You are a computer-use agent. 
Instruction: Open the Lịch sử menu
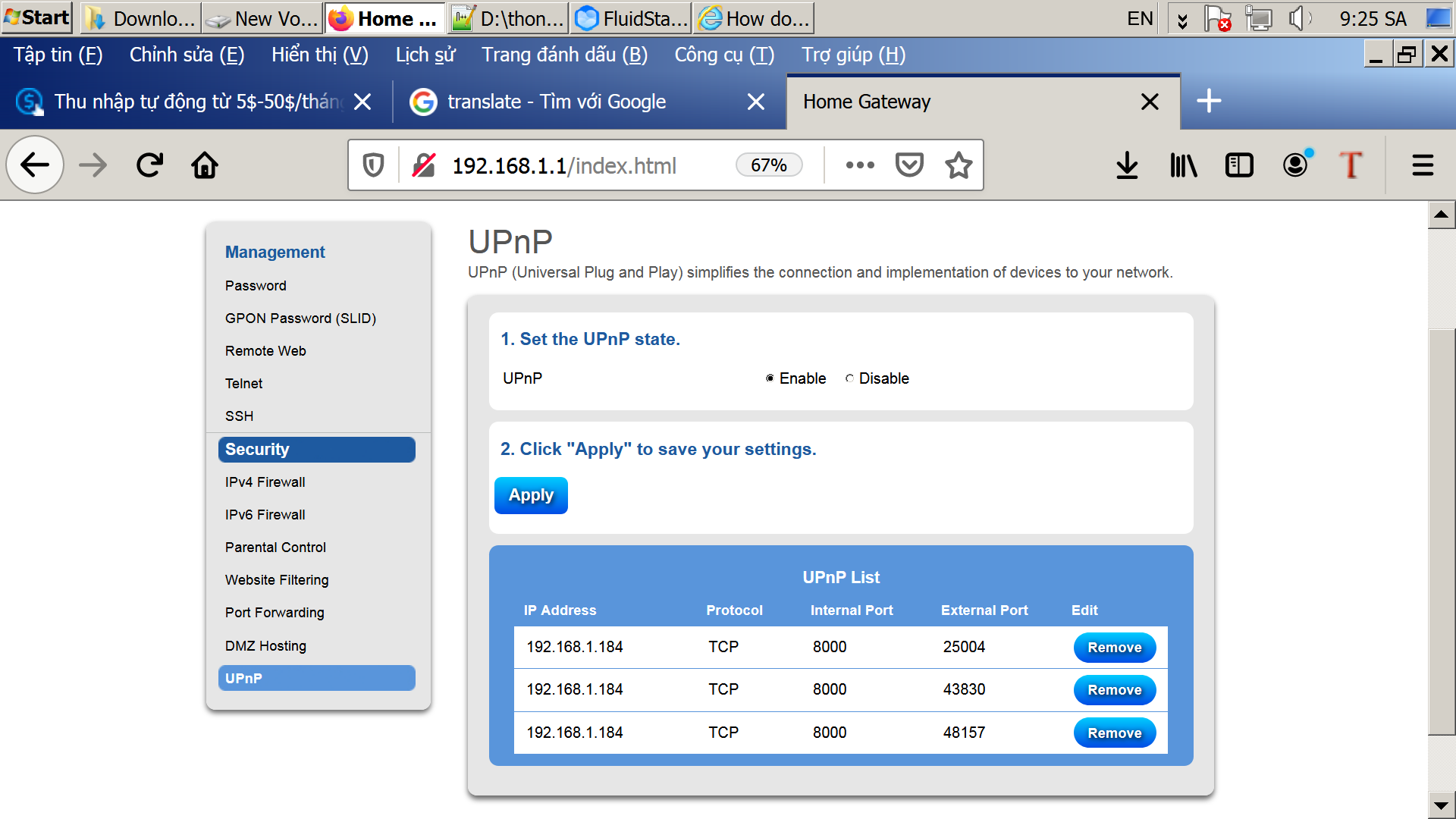pos(425,55)
